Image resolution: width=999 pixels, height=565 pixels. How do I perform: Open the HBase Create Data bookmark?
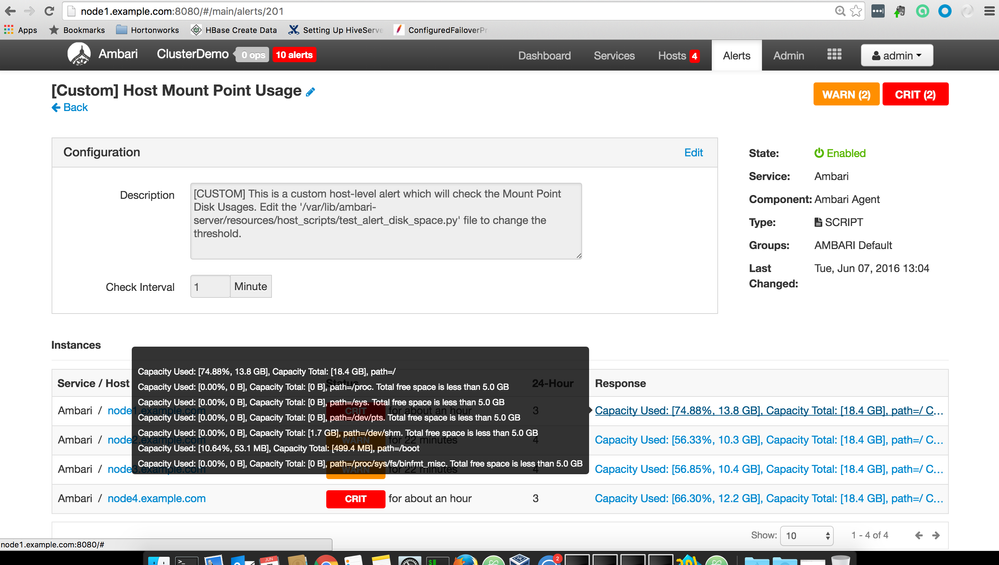point(234,30)
